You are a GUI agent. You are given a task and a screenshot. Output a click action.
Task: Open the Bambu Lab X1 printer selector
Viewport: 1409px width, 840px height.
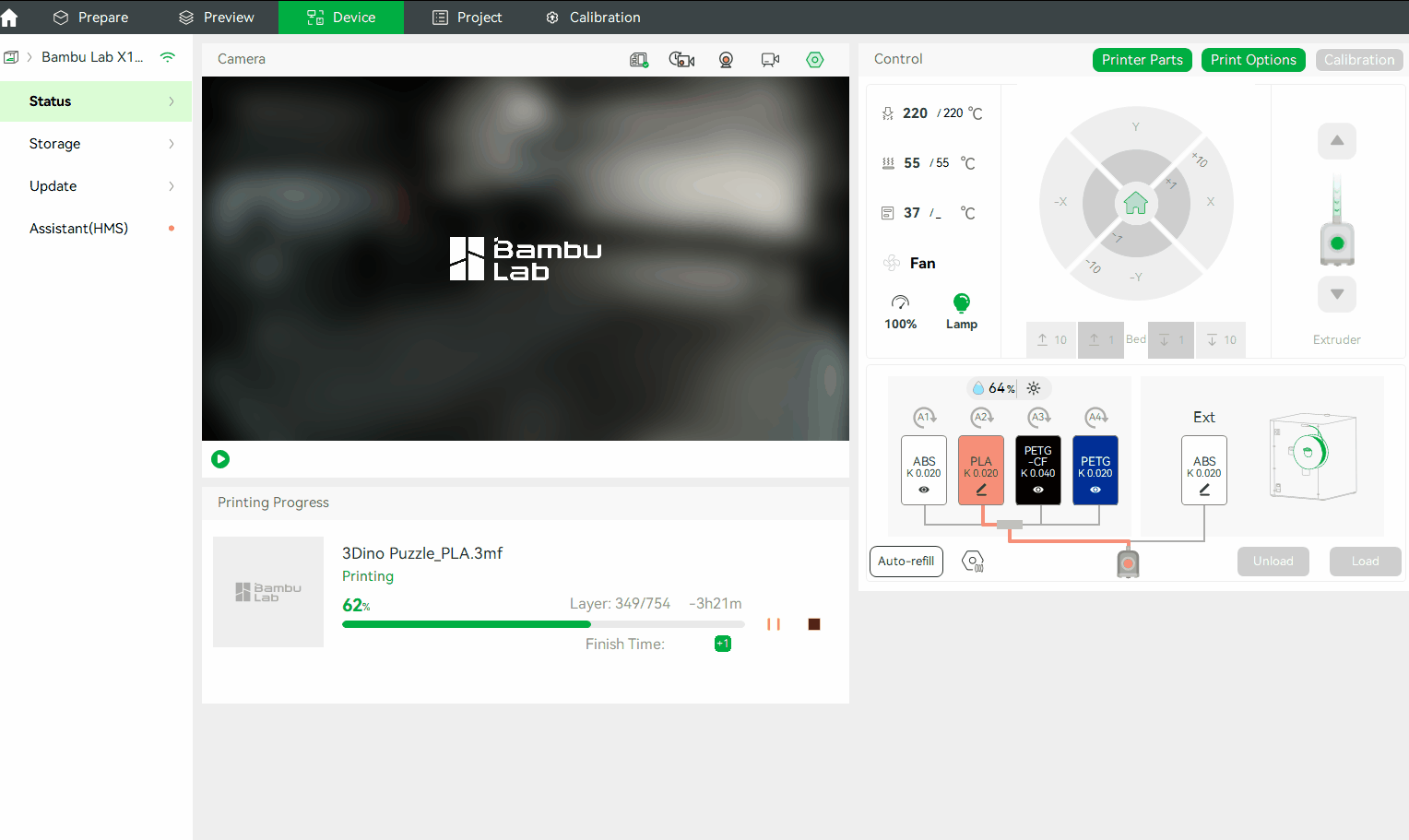pos(92,57)
